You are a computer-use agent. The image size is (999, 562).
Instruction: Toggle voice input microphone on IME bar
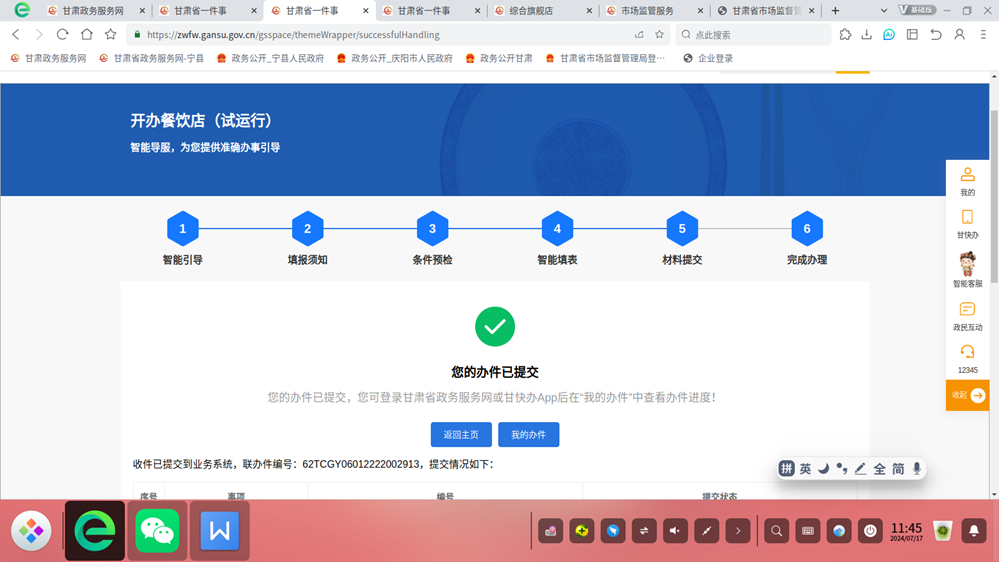[x=917, y=469]
